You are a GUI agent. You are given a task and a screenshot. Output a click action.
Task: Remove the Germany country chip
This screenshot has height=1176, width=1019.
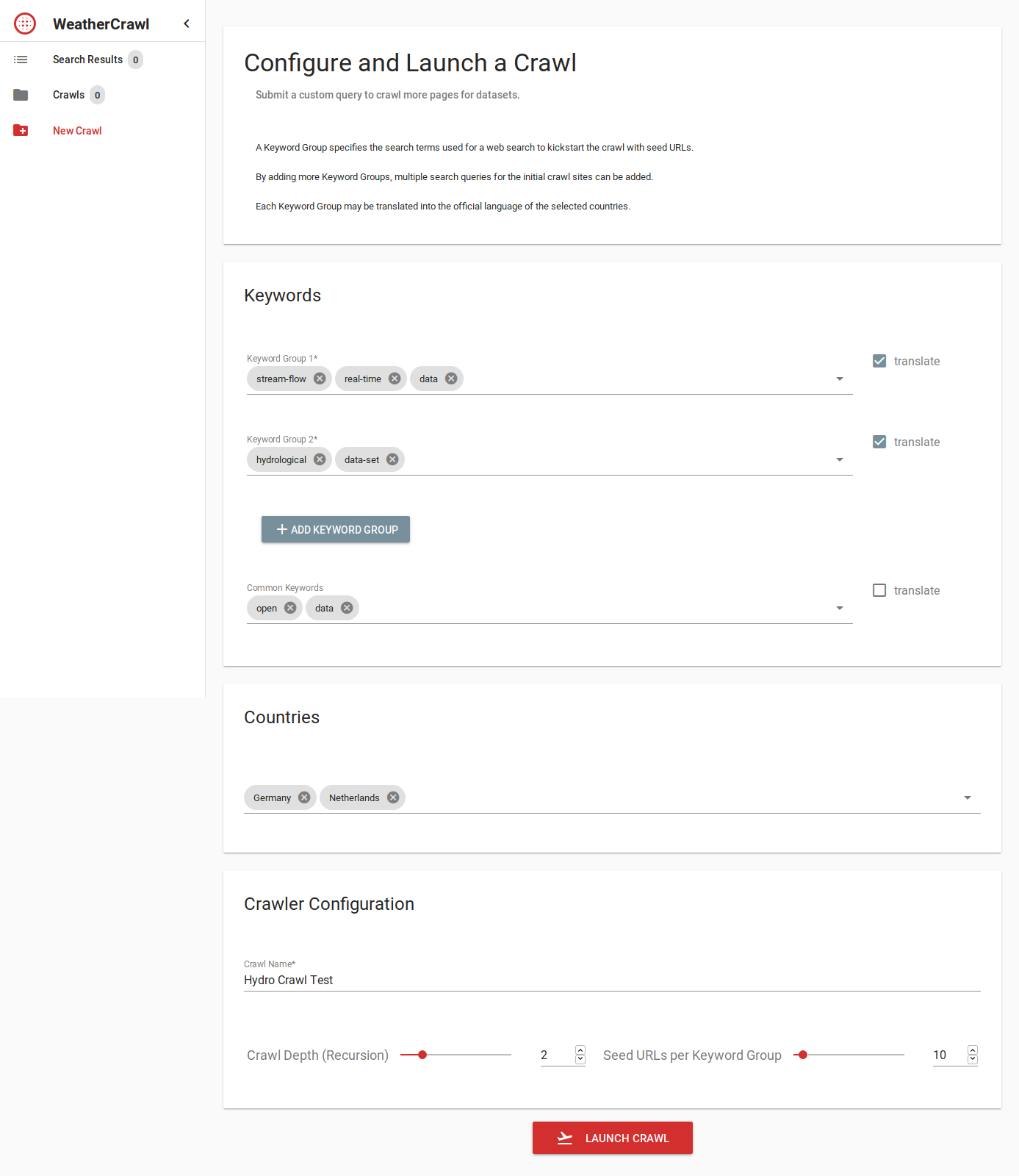tap(304, 797)
